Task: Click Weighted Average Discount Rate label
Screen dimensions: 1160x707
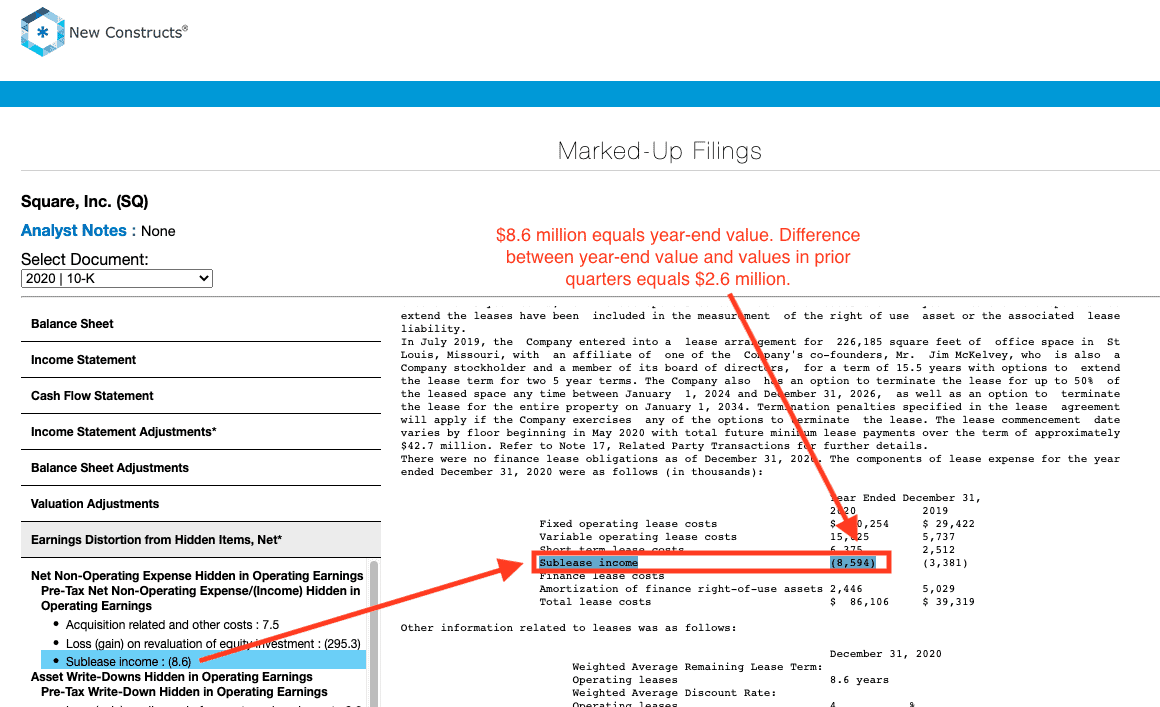Action: pos(674,693)
